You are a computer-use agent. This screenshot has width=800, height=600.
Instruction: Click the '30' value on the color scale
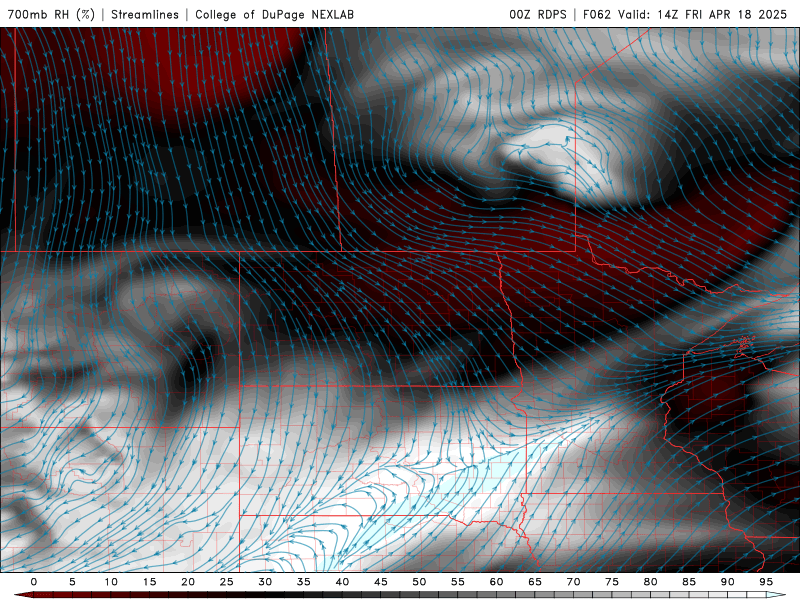[265, 582]
